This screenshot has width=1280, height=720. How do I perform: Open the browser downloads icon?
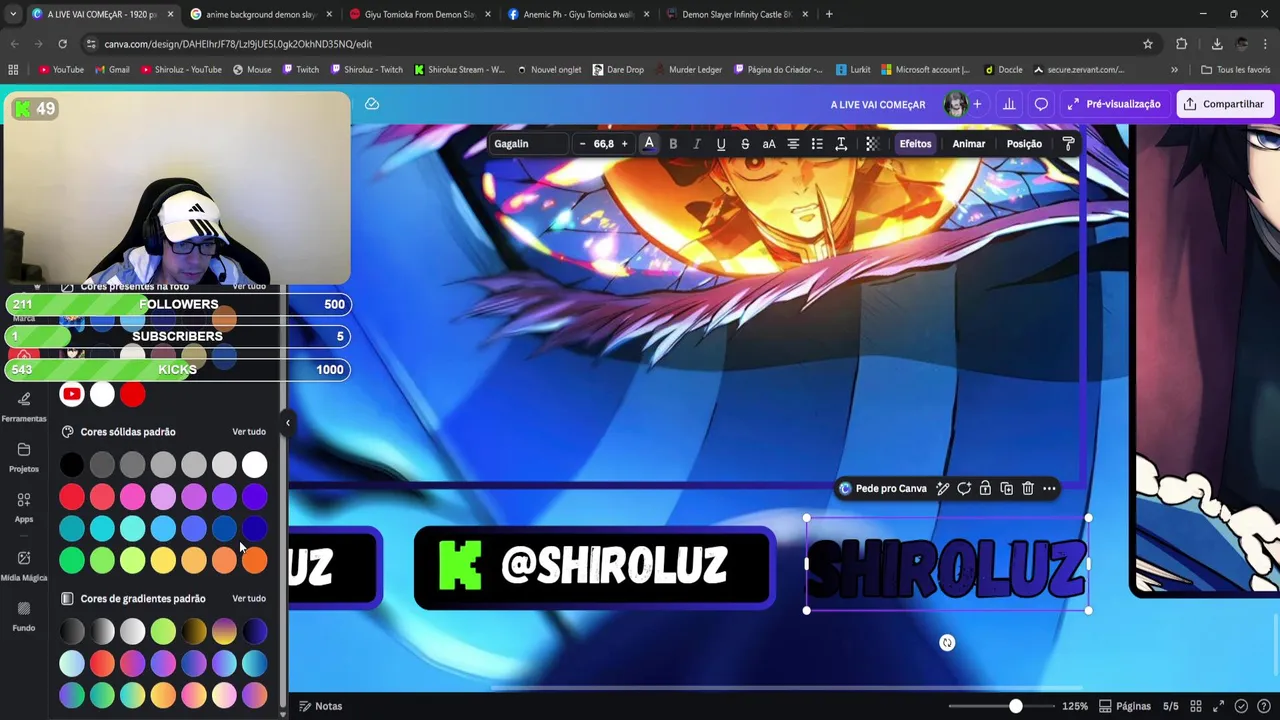1217,44
